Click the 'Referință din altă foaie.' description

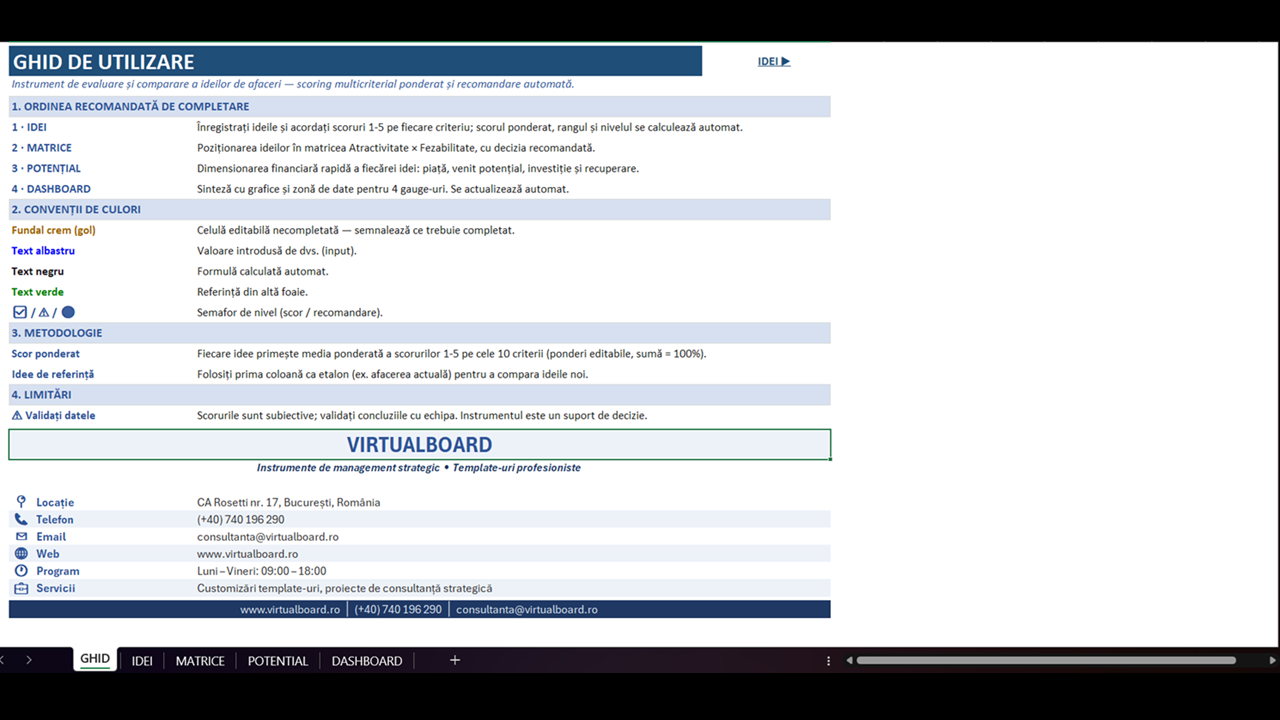coord(252,292)
